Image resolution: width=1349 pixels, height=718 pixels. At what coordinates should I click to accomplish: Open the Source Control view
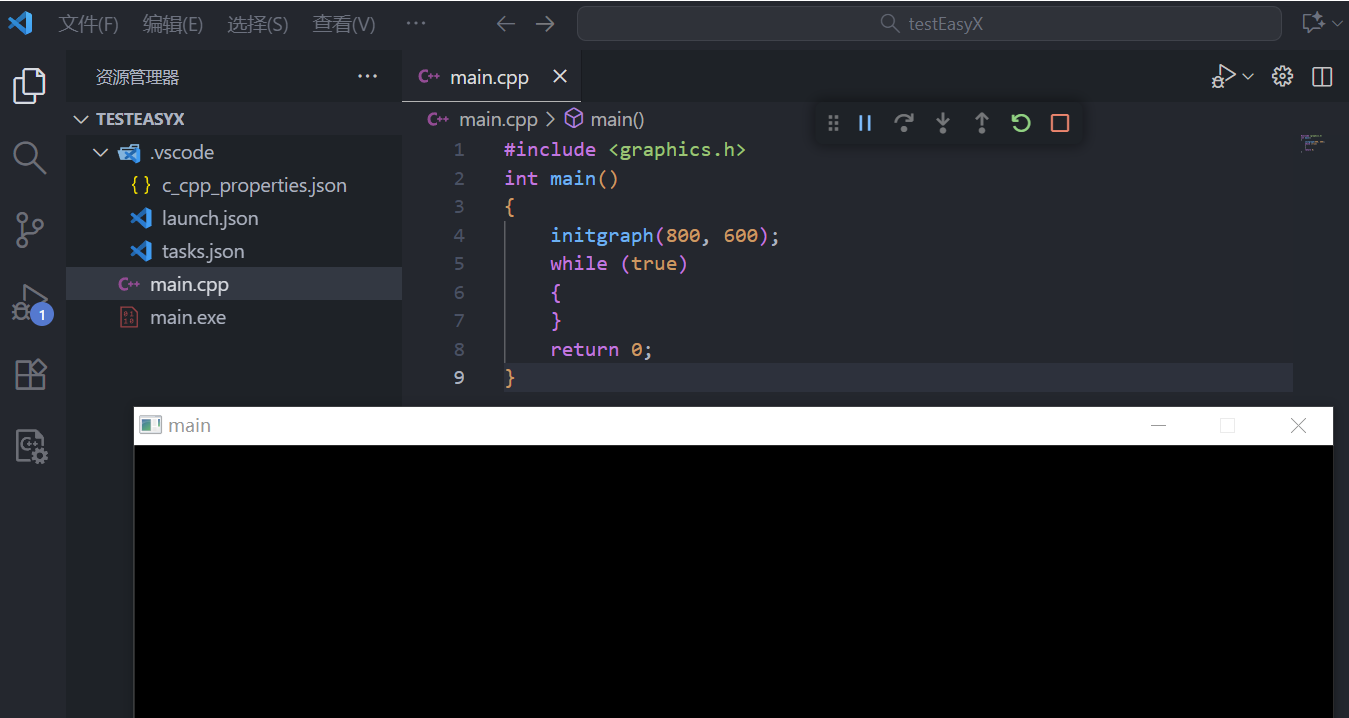click(x=29, y=230)
